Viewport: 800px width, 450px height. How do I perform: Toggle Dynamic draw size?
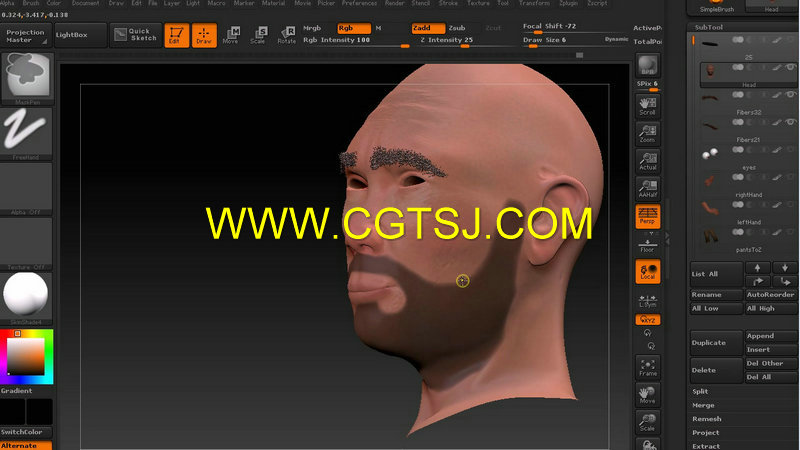click(x=616, y=39)
